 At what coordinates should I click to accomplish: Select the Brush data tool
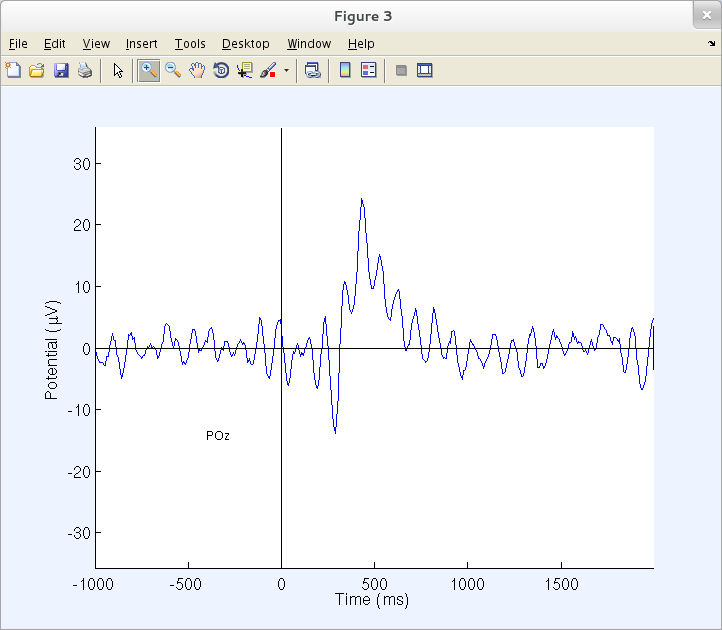coord(268,71)
